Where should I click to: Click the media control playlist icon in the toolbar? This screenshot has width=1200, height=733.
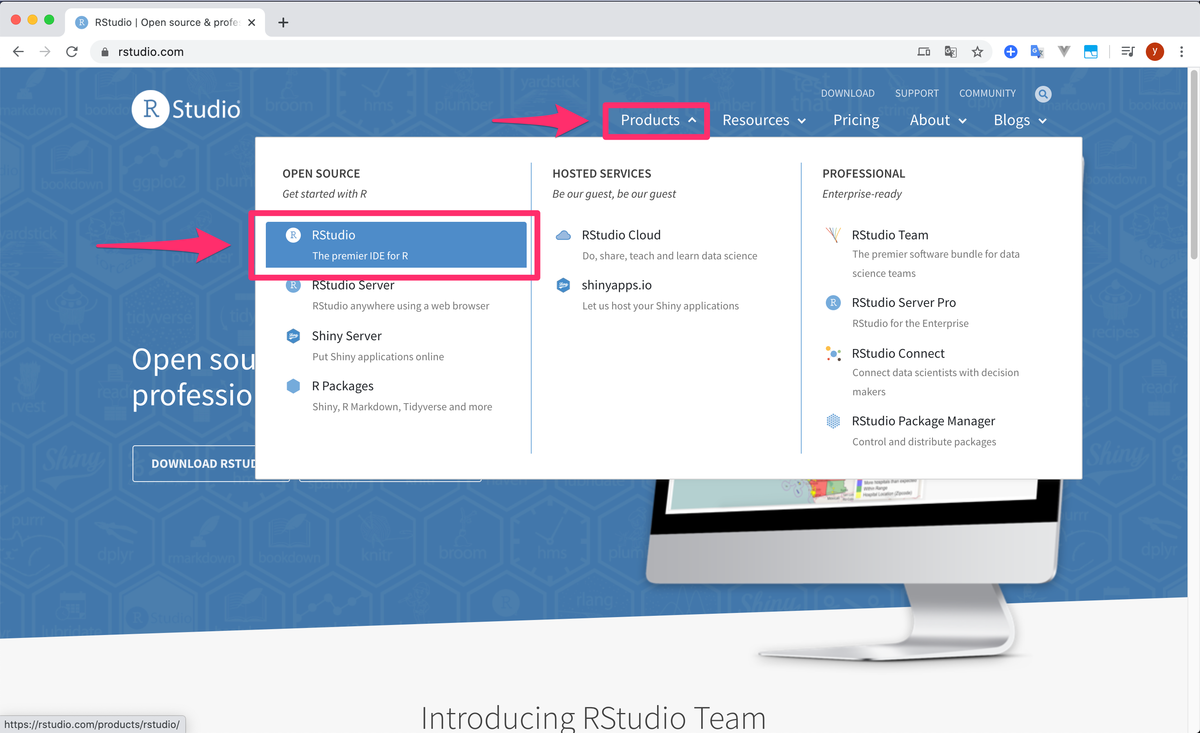click(1128, 52)
